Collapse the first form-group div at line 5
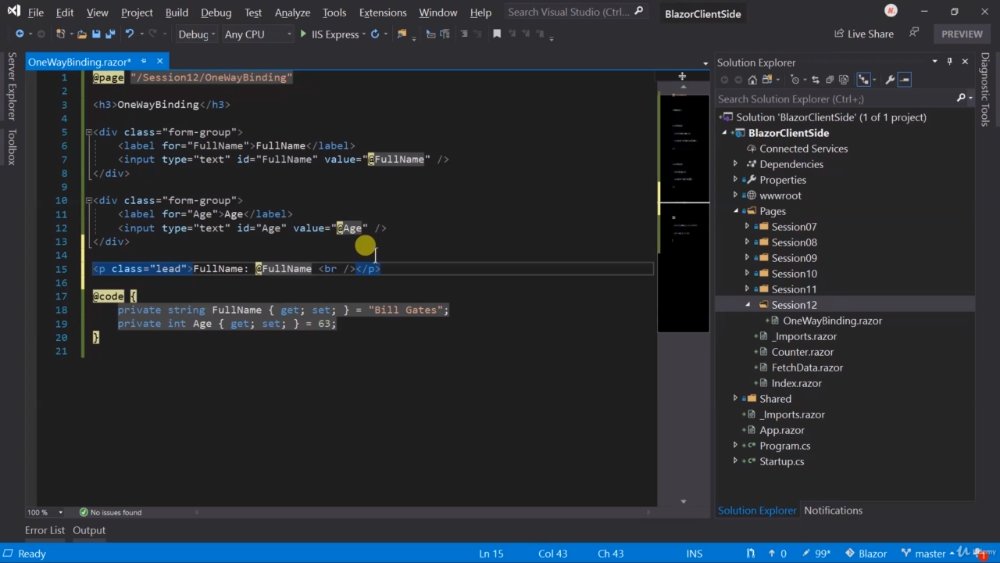The width and height of the screenshot is (1000, 563). [x=89, y=132]
